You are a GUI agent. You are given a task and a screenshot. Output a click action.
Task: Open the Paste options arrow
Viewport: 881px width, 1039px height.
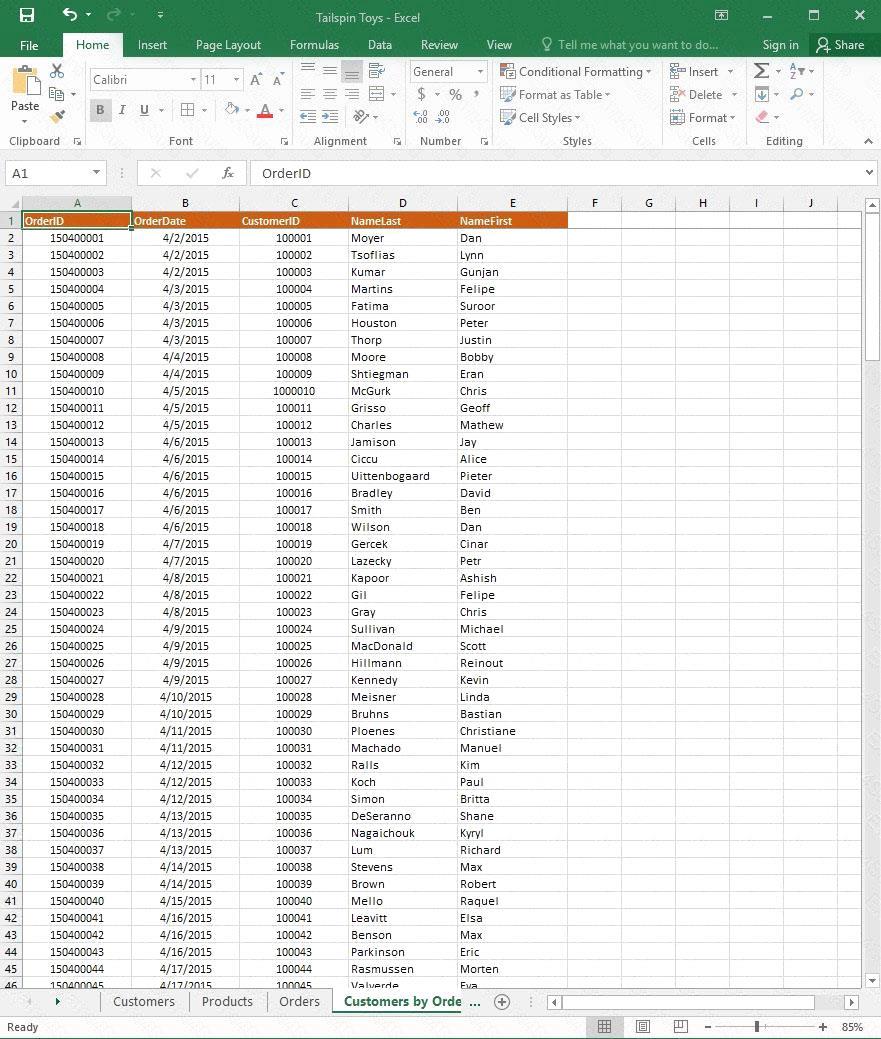click(25, 121)
